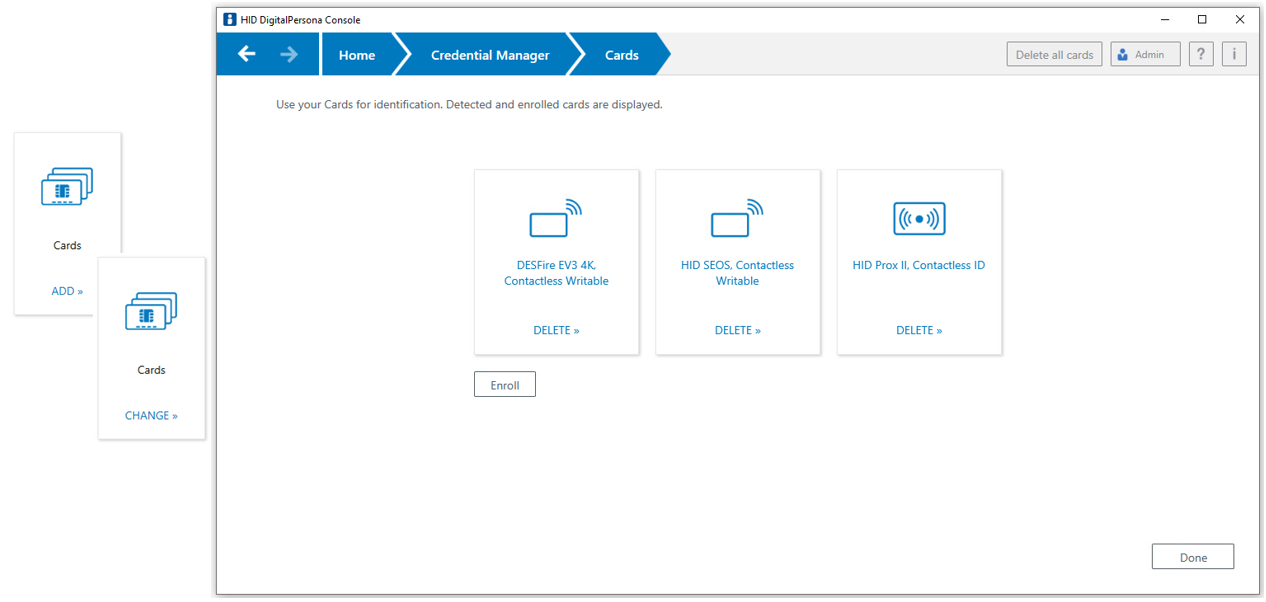Click the Enroll button
The image size is (1266, 602).
505,385
